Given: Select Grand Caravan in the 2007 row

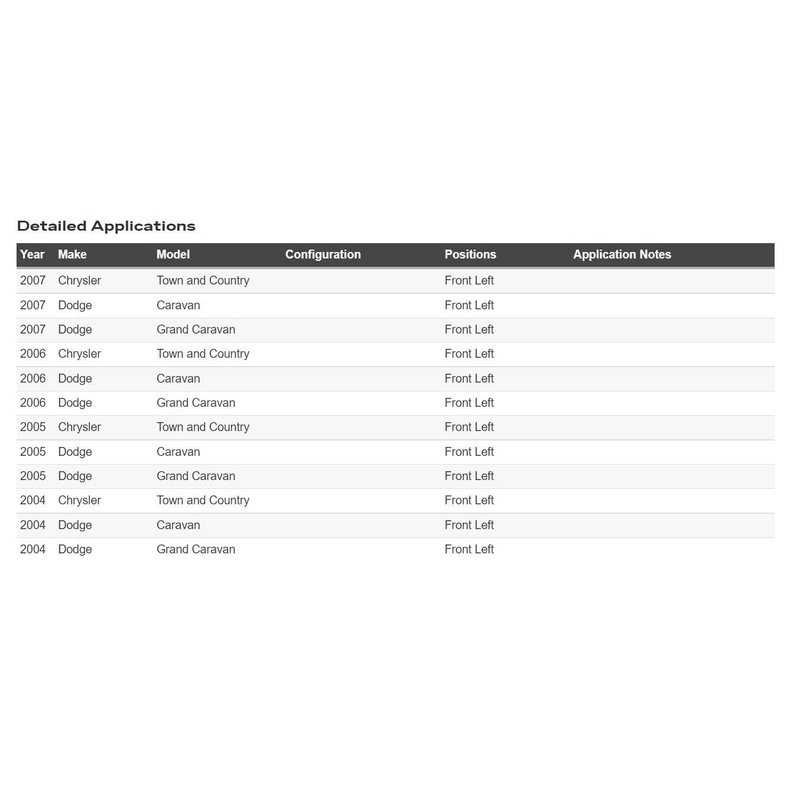Looking at the screenshot, I should (196, 330).
